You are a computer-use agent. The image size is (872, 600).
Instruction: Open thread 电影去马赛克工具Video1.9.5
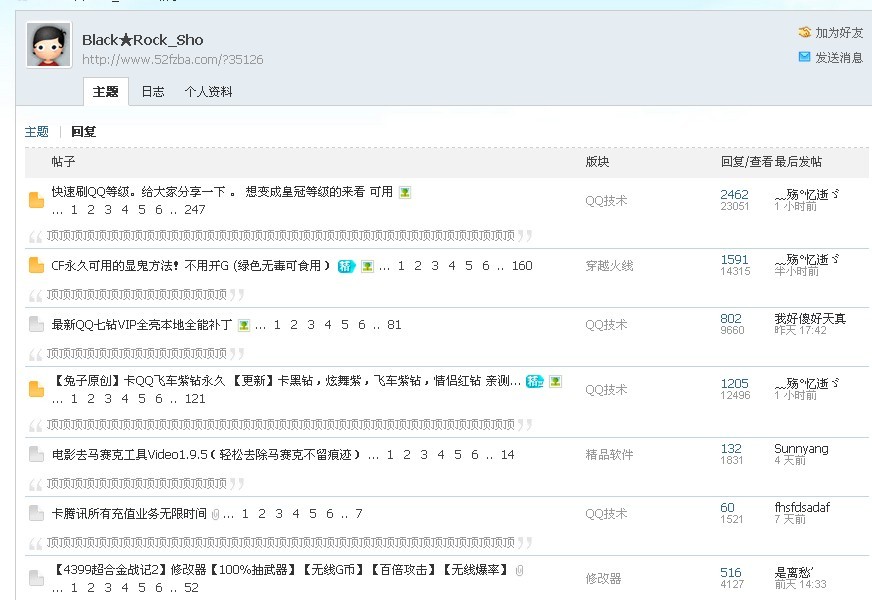206,455
